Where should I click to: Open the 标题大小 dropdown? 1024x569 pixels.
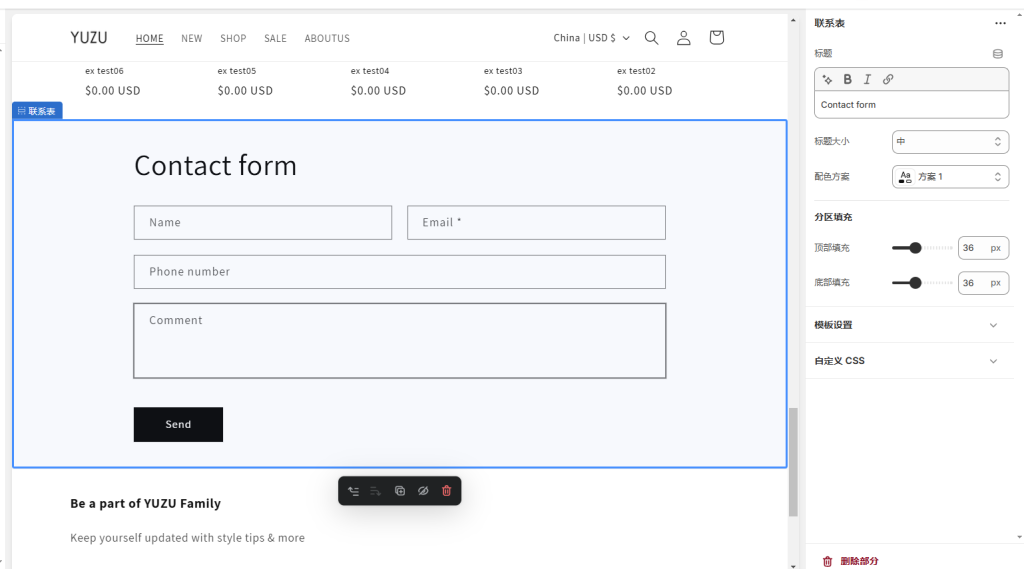[950, 142]
